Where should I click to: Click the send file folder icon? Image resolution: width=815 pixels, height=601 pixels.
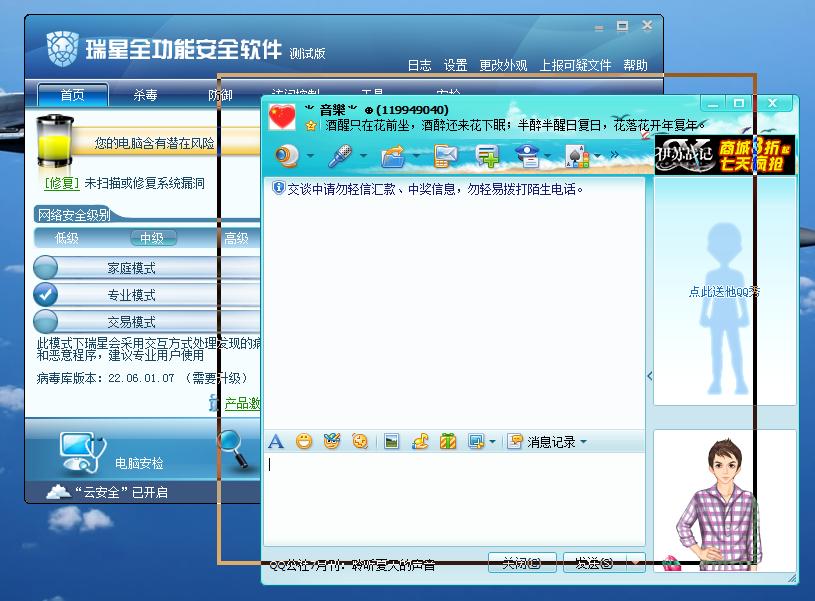click(x=393, y=156)
